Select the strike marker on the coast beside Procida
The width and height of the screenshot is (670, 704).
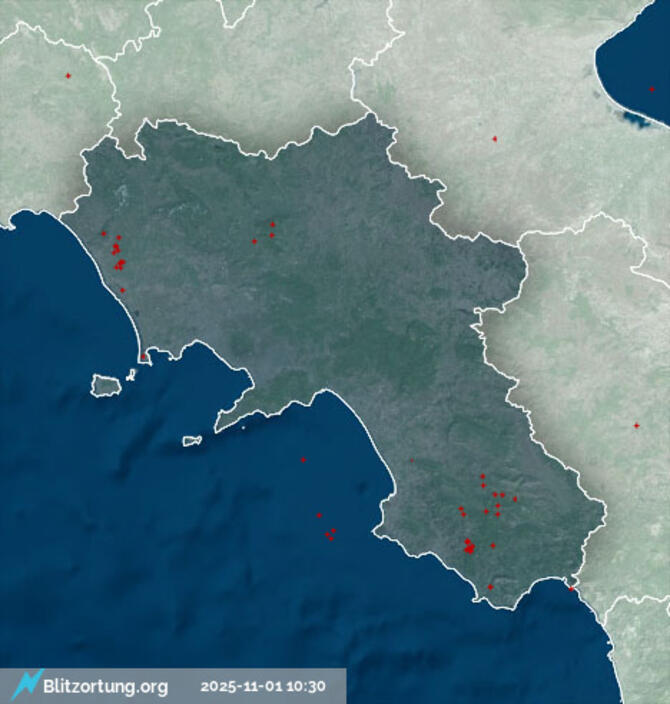(x=143, y=356)
